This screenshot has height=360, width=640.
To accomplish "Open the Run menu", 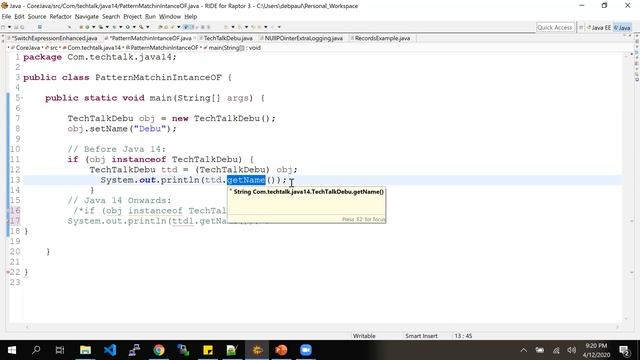I will 150,17.
